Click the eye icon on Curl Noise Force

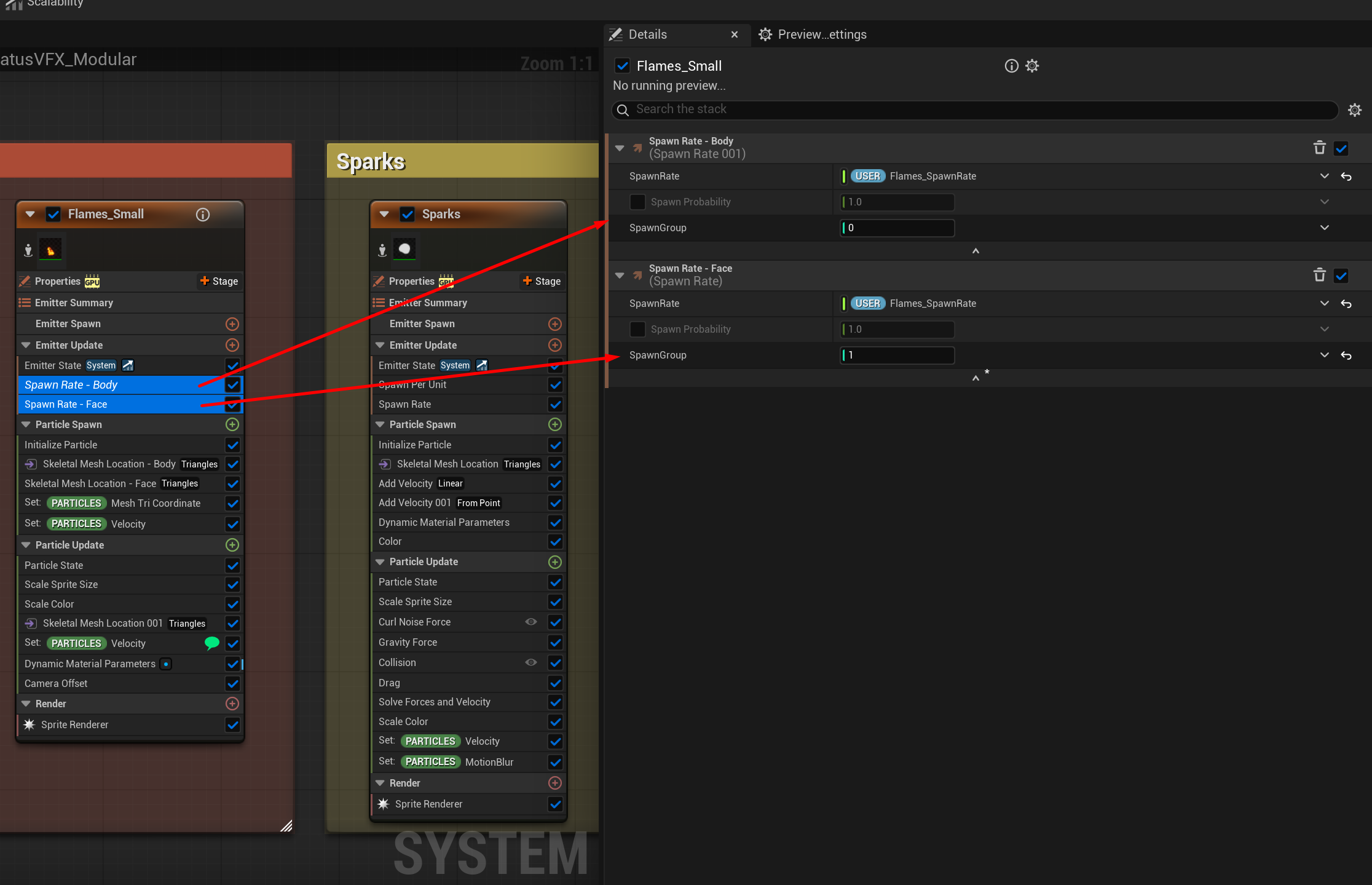tap(531, 622)
